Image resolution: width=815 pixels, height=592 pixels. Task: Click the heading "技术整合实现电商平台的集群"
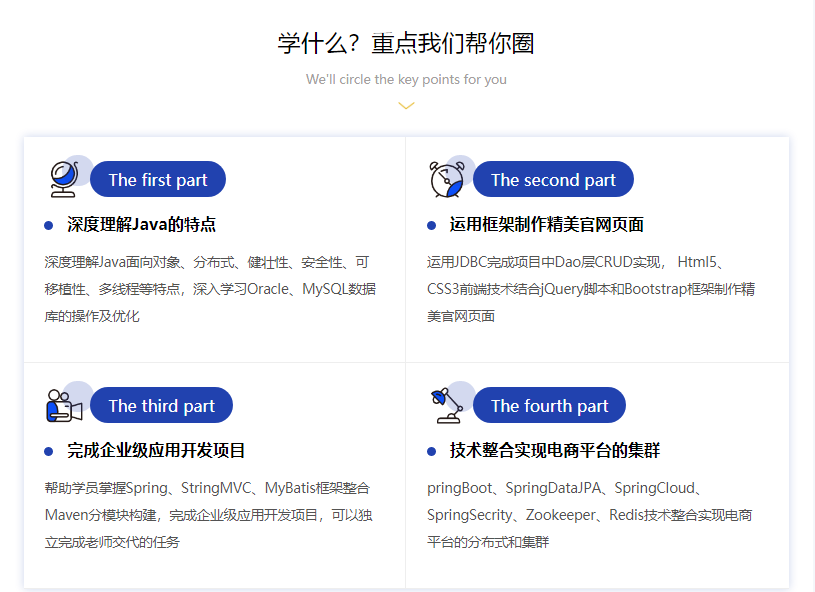(554, 451)
